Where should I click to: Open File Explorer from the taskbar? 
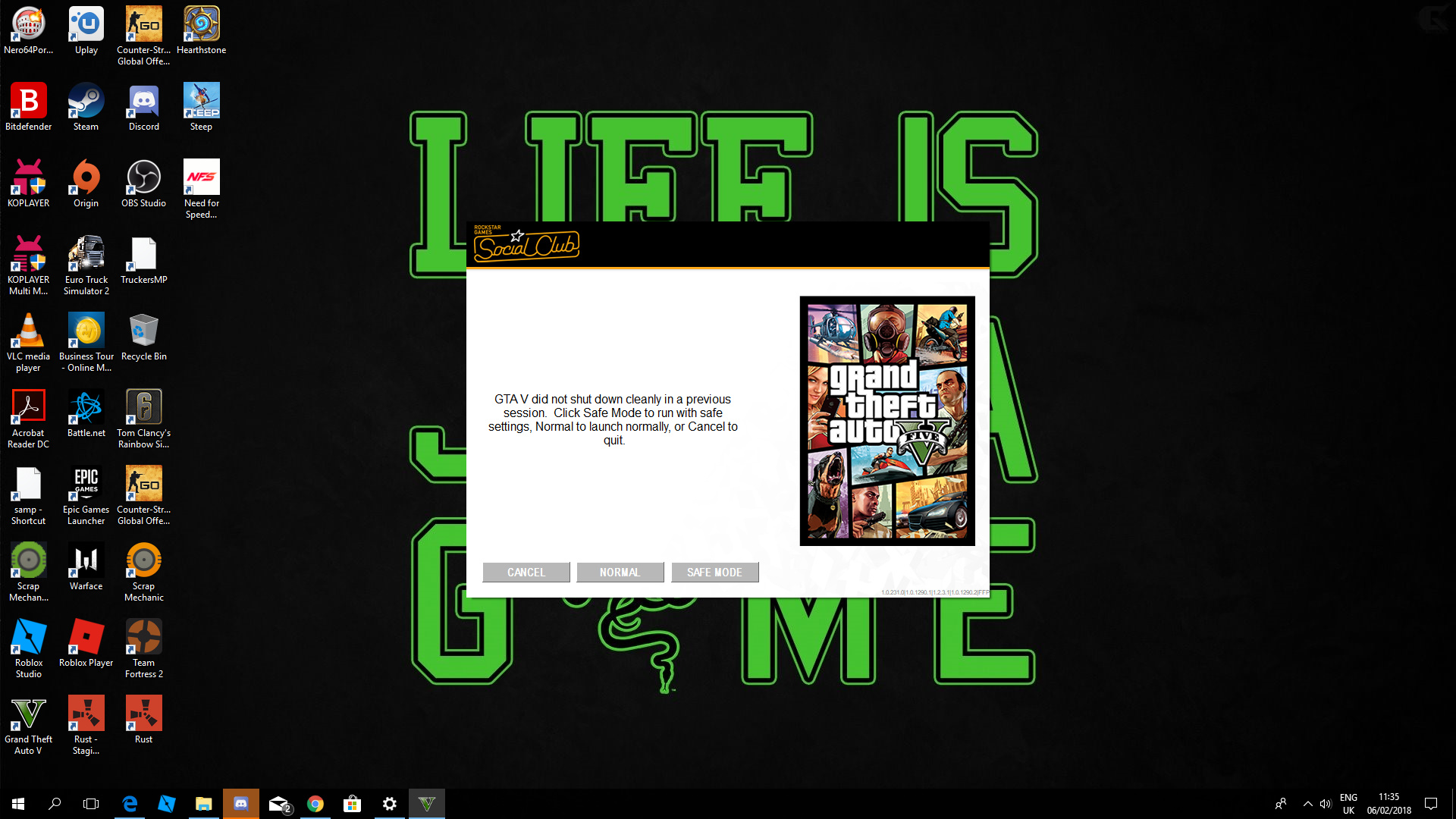click(204, 804)
